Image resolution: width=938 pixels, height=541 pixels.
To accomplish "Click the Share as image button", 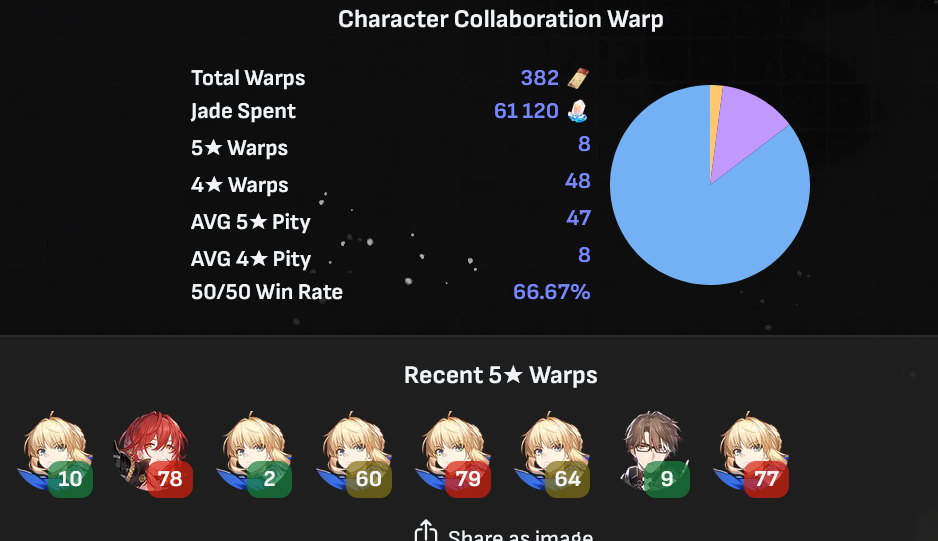I will click(x=504, y=531).
